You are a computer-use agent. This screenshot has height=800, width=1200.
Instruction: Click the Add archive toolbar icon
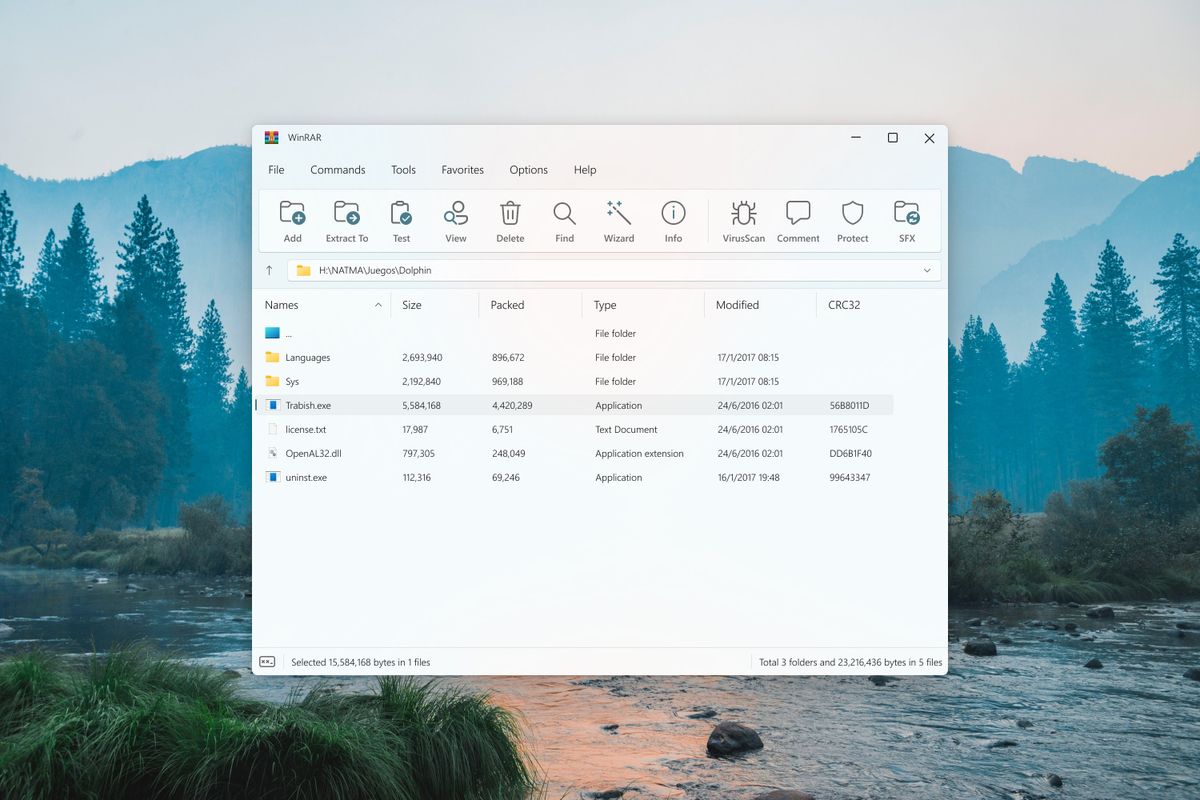[x=292, y=212]
